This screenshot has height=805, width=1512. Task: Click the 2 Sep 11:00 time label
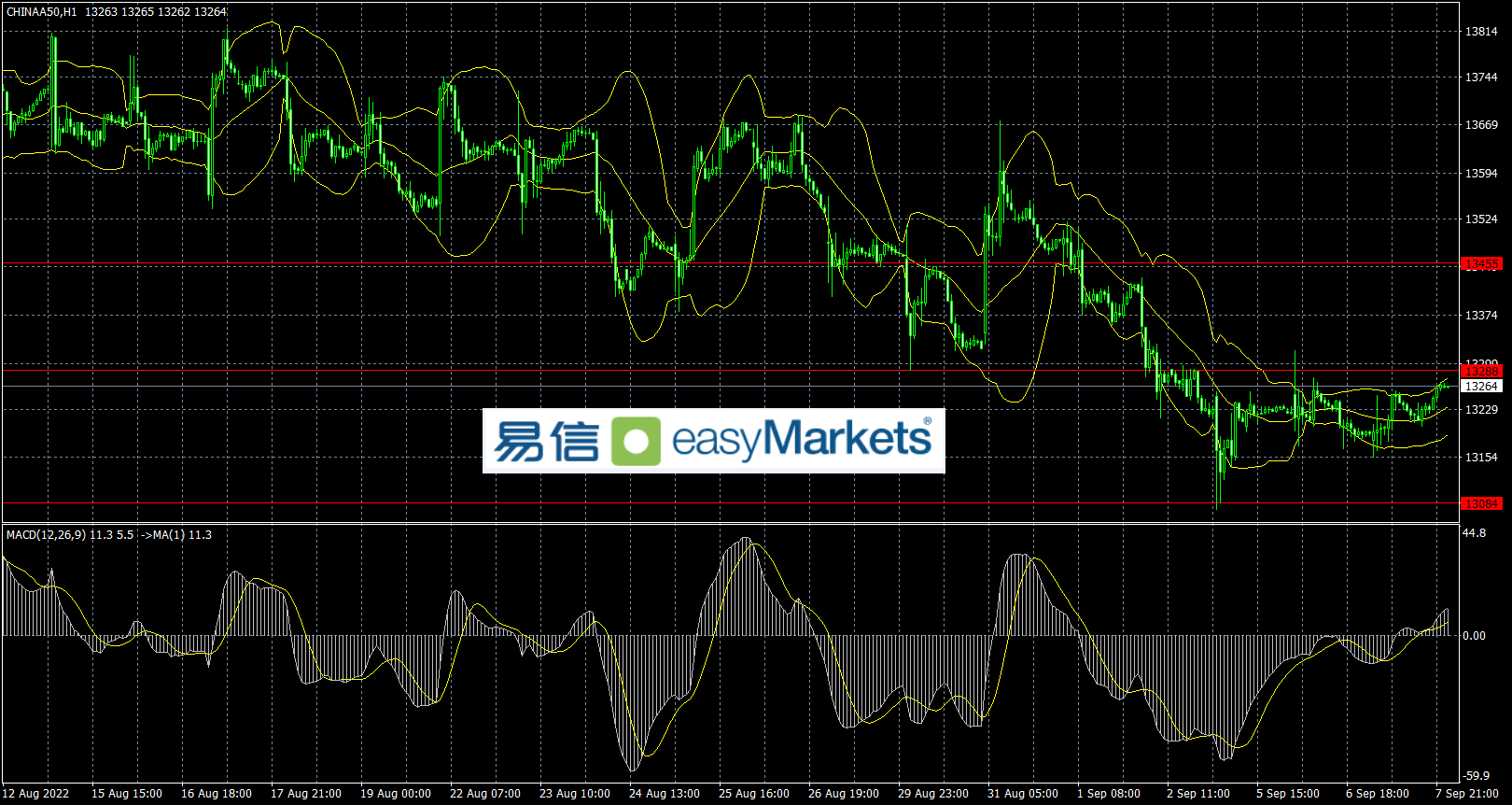(1198, 794)
